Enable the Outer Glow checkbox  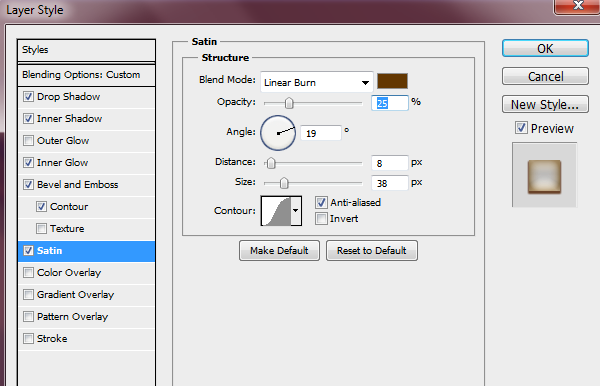click(x=28, y=140)
